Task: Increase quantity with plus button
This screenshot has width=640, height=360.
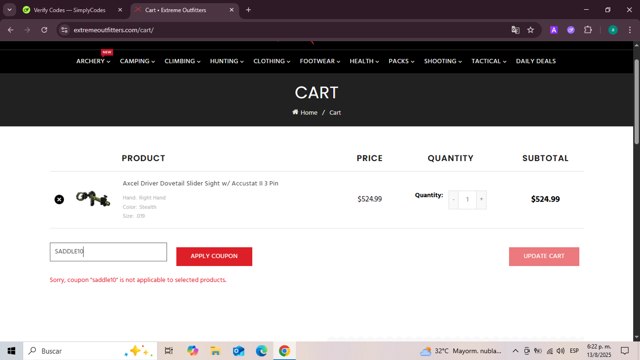Action: click(x=481, y=199)
